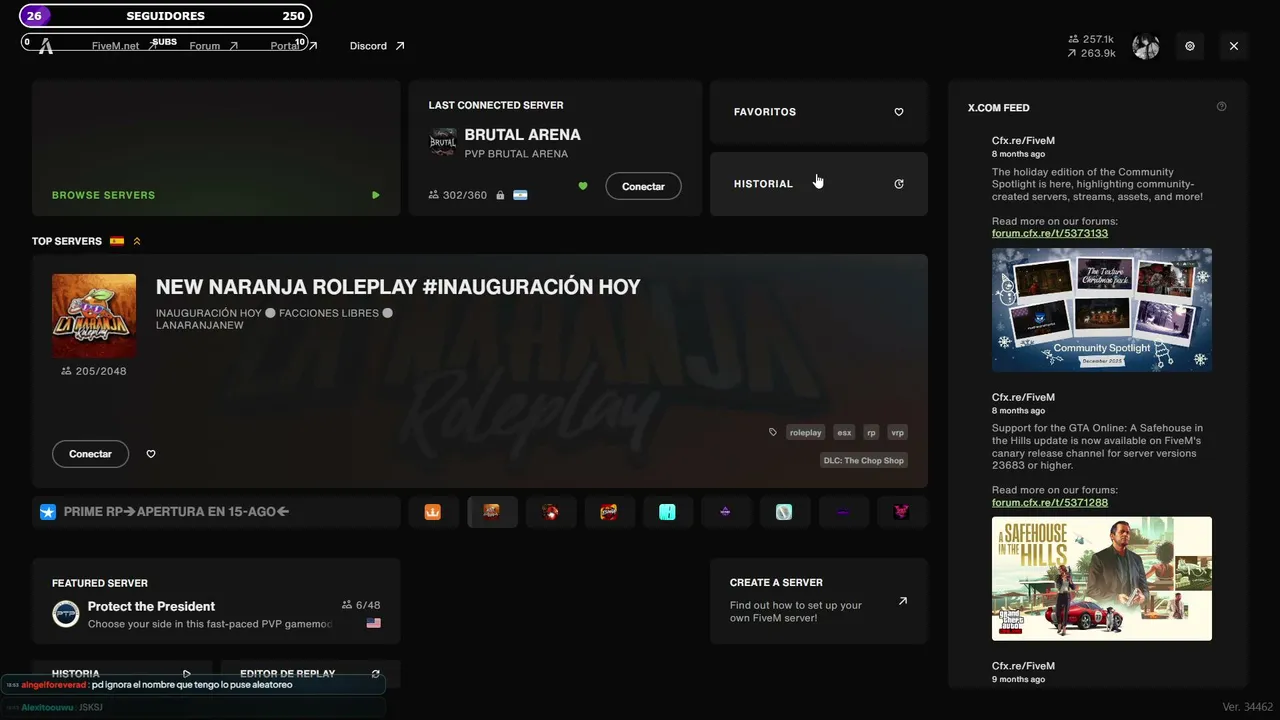Click the Ver. 34462 version label
This screenshot has width=1280, height=720.
pos(1247,707)
